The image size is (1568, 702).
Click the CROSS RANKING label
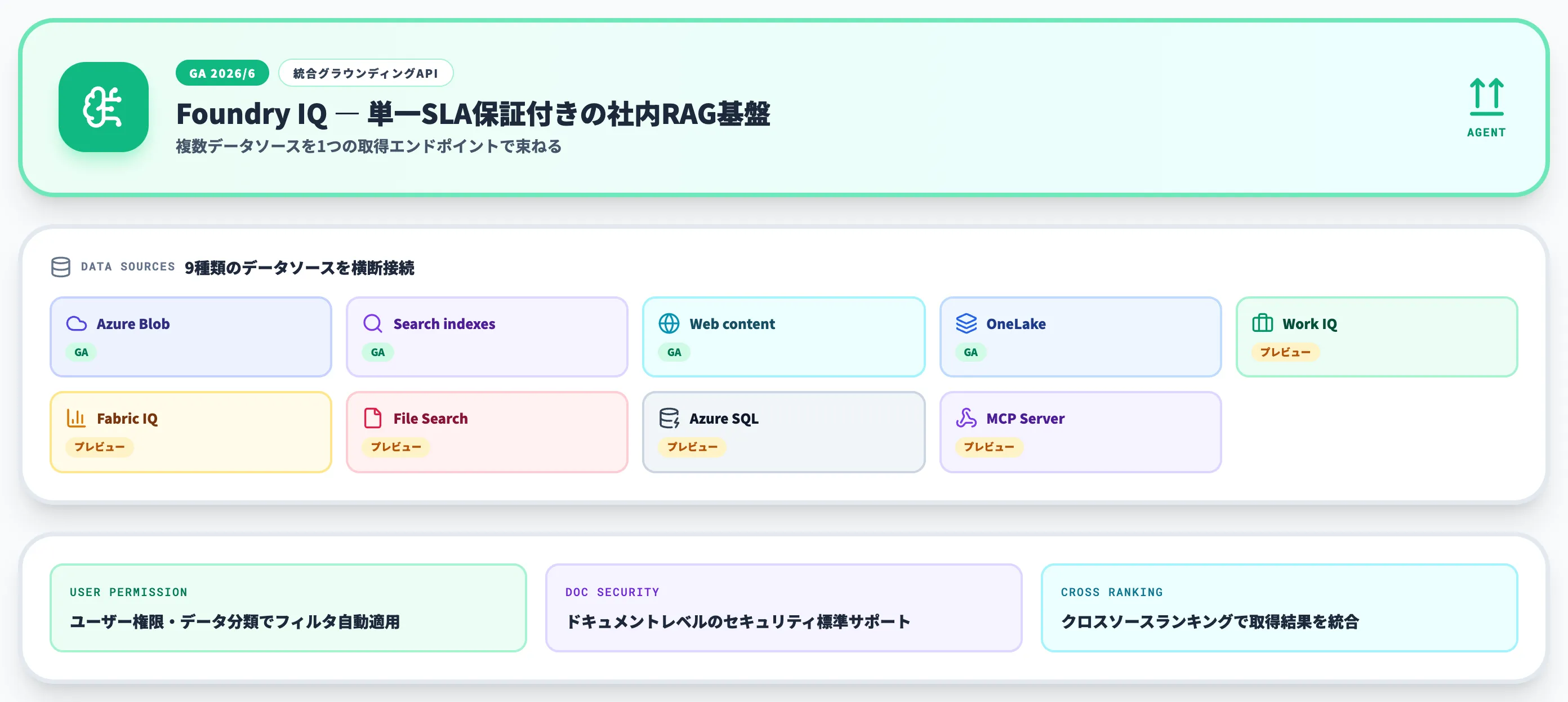1111,592
